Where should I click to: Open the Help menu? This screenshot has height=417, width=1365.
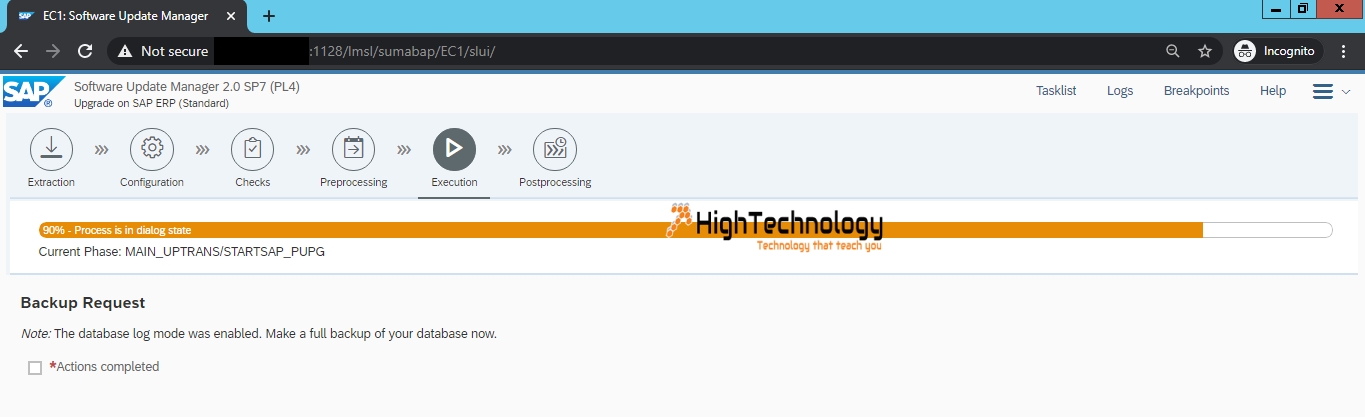(x=1273, y=91)
